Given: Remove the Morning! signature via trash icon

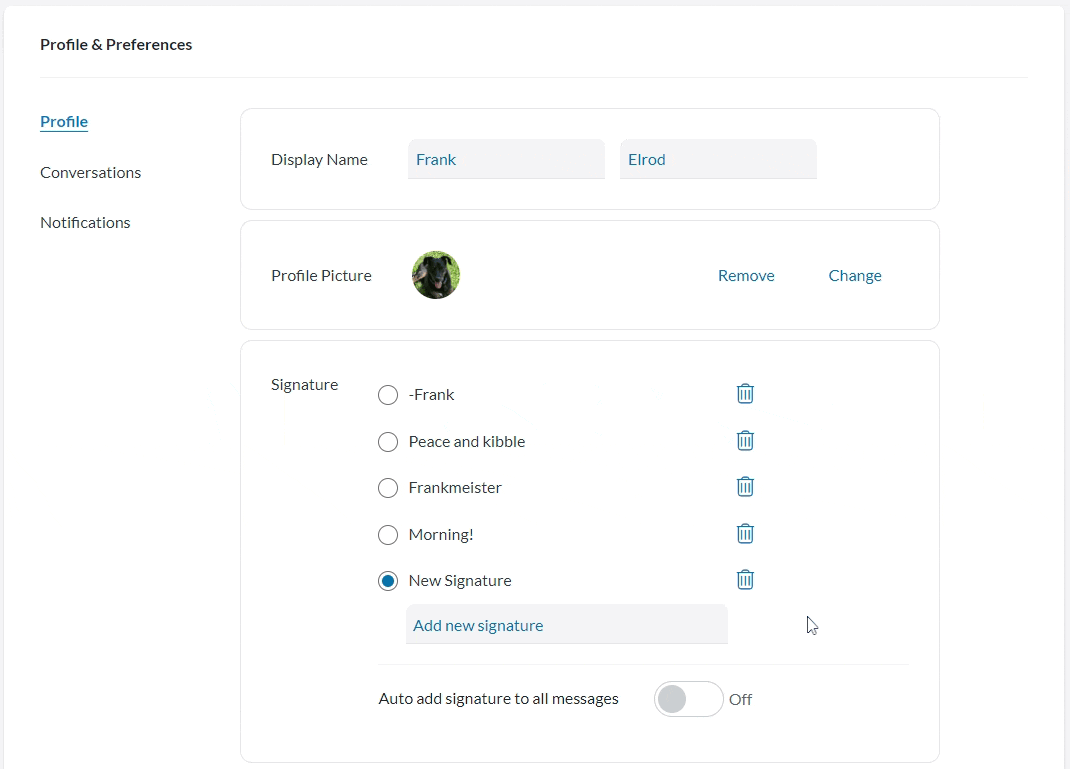Looking at the screenshot, I should 745,534.
